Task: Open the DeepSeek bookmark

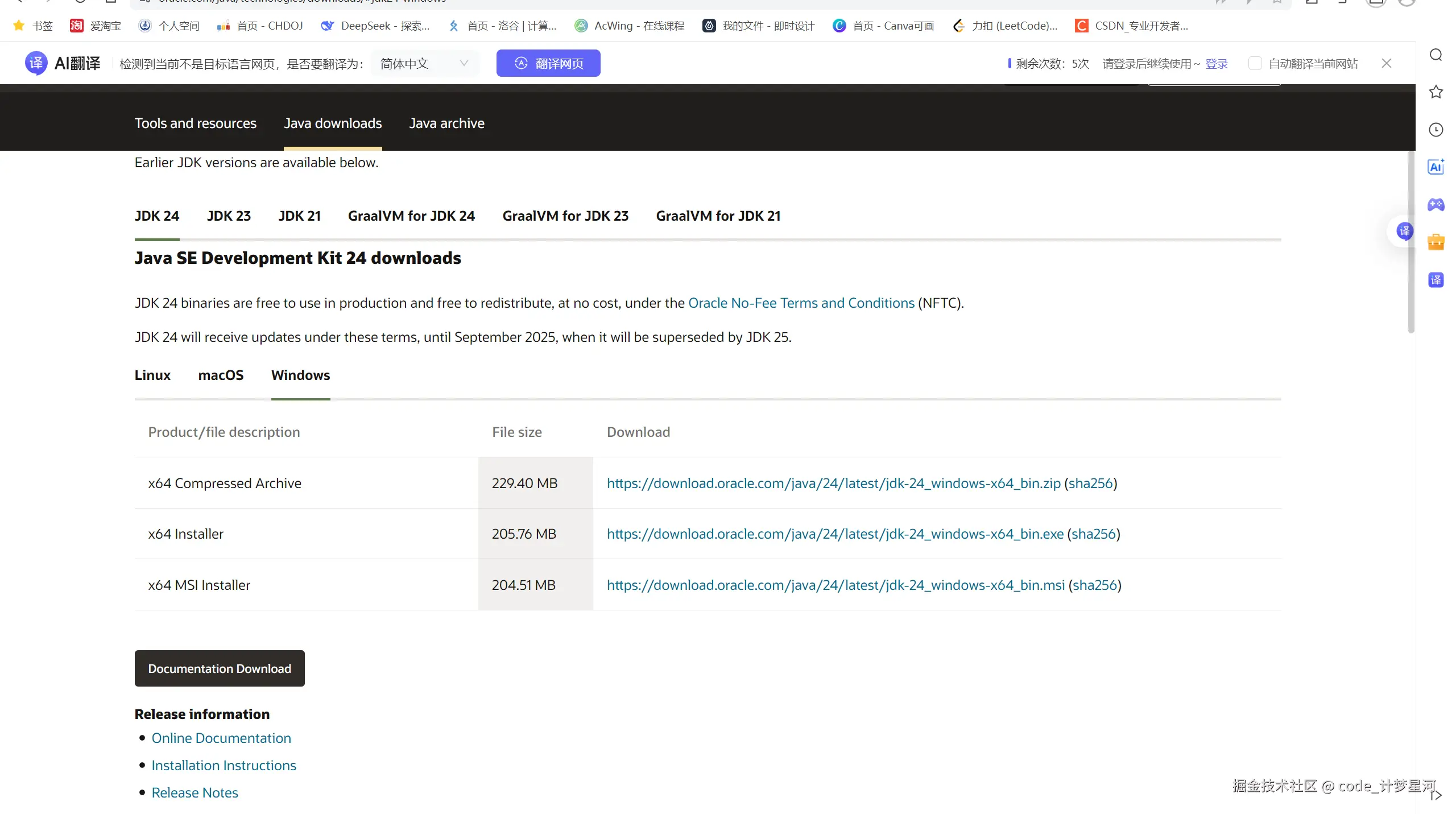Action: [375, 26]
